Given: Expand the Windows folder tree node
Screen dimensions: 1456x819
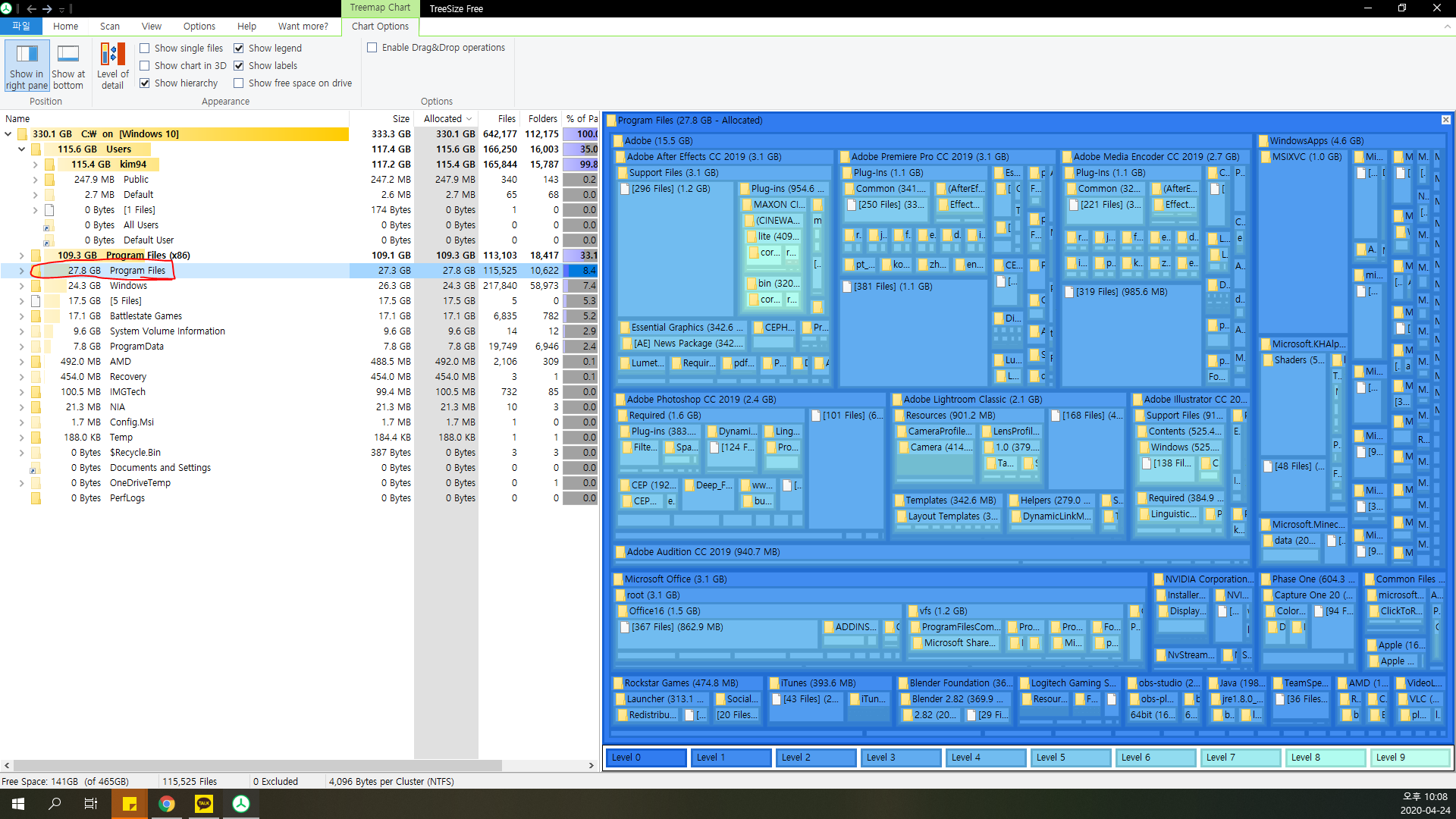Looking at the screenshot, I should pos(21,286).
